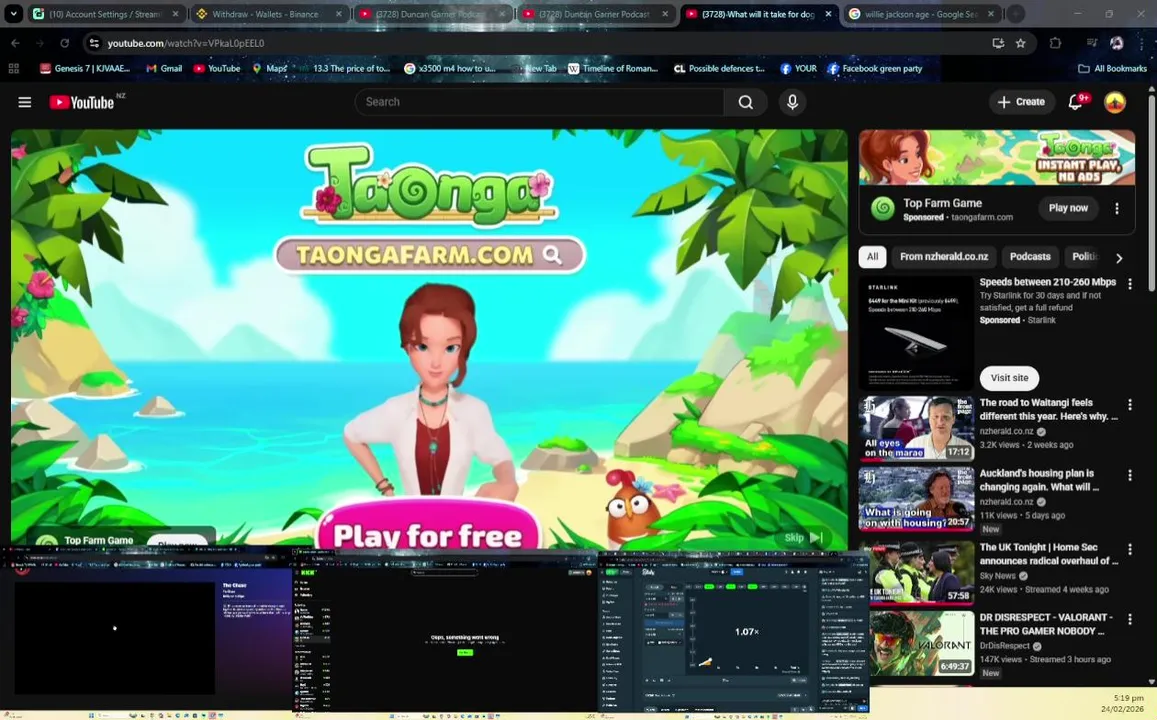Close the willie jackson Google tab
This screenshot has width=1157, height=720.
click(991, 14)
